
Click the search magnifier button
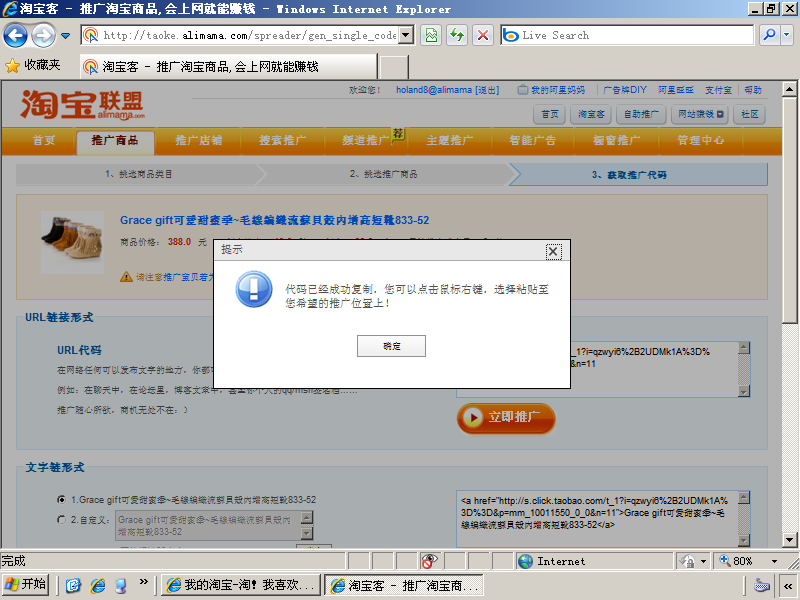769,35
